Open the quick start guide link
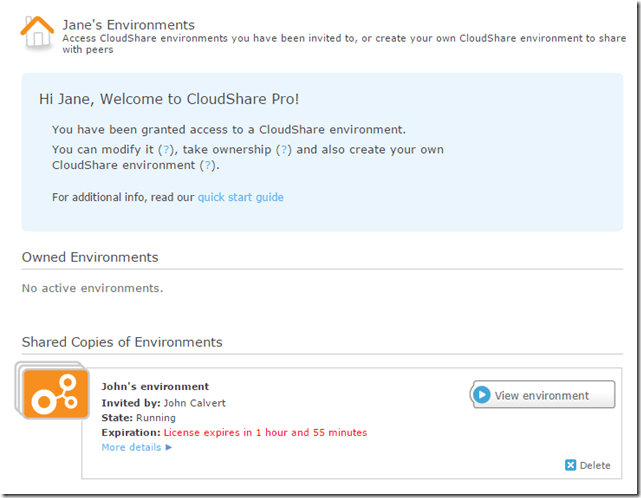Viewport: 641px width, 498px height. [240, 197]
